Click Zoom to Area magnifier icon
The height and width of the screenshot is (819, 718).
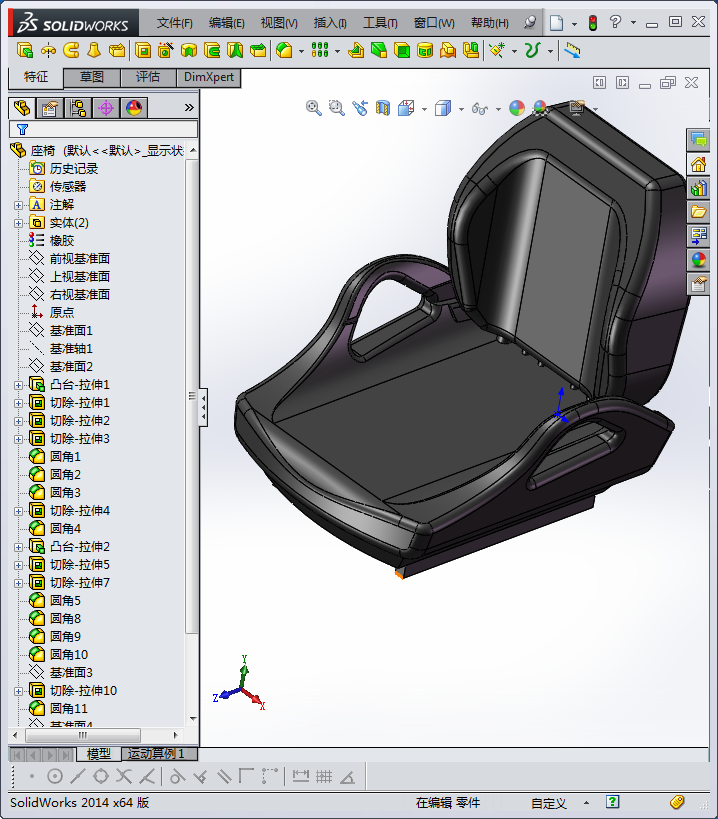(x=337, y=108)
